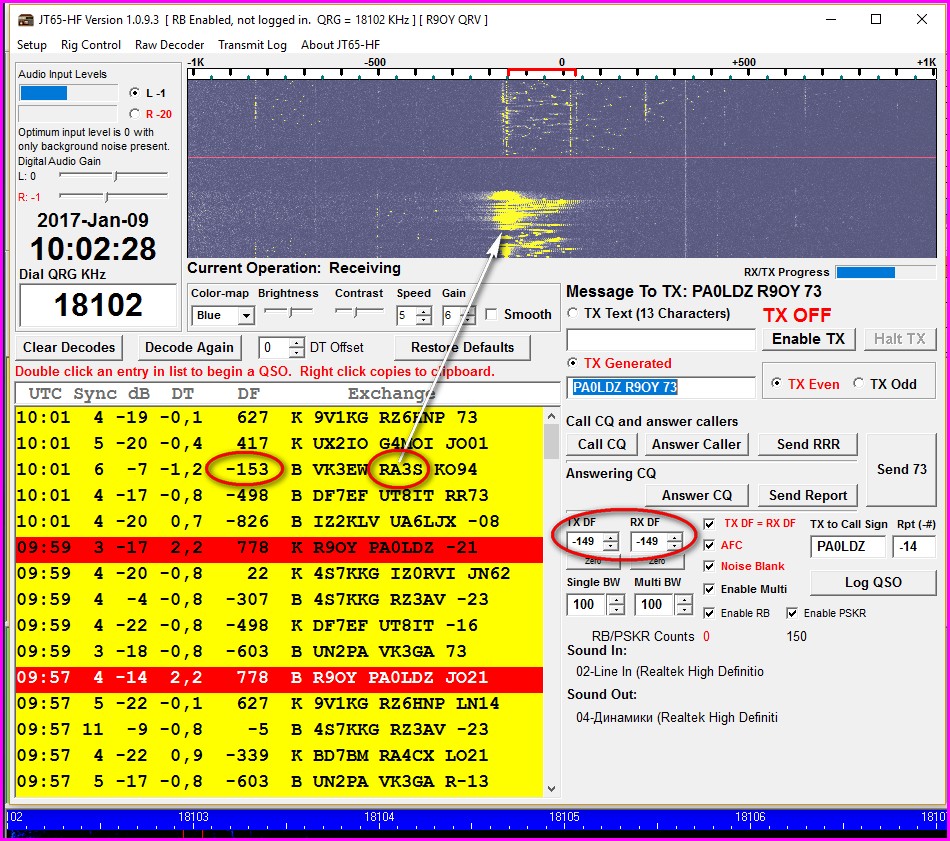
Task: Uncheck the AFC option
Action: click(x=709, y=545)
